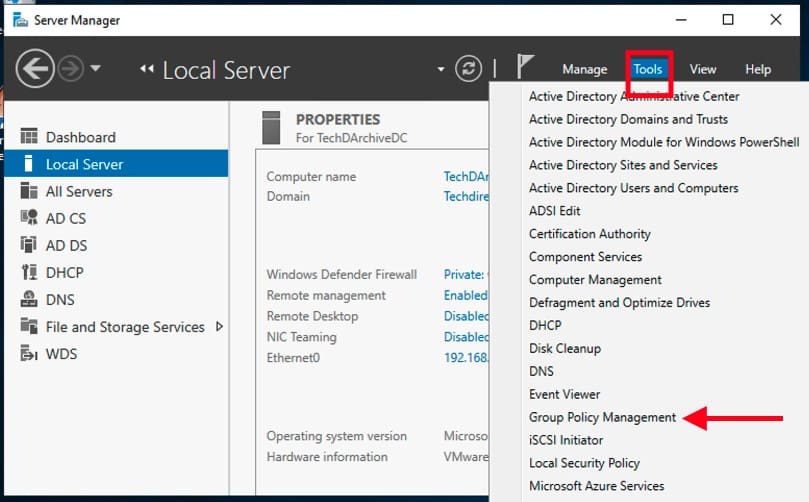Open WDS from the sidebar
The width and height of the screenshot is (809, 502).
pos(61,353)
